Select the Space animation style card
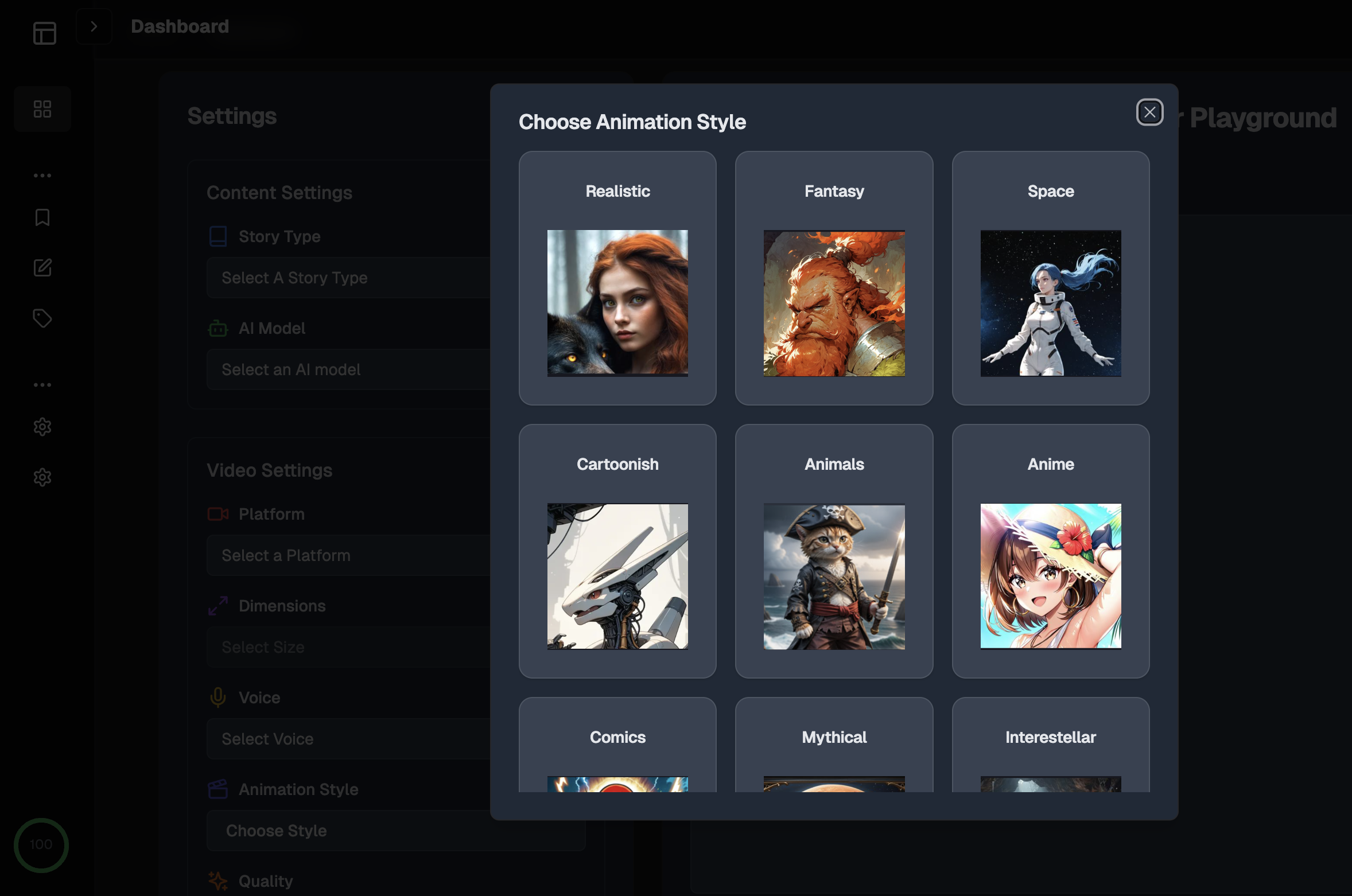Viewport: 1352px width, 896px height. tap(1051, 278)
